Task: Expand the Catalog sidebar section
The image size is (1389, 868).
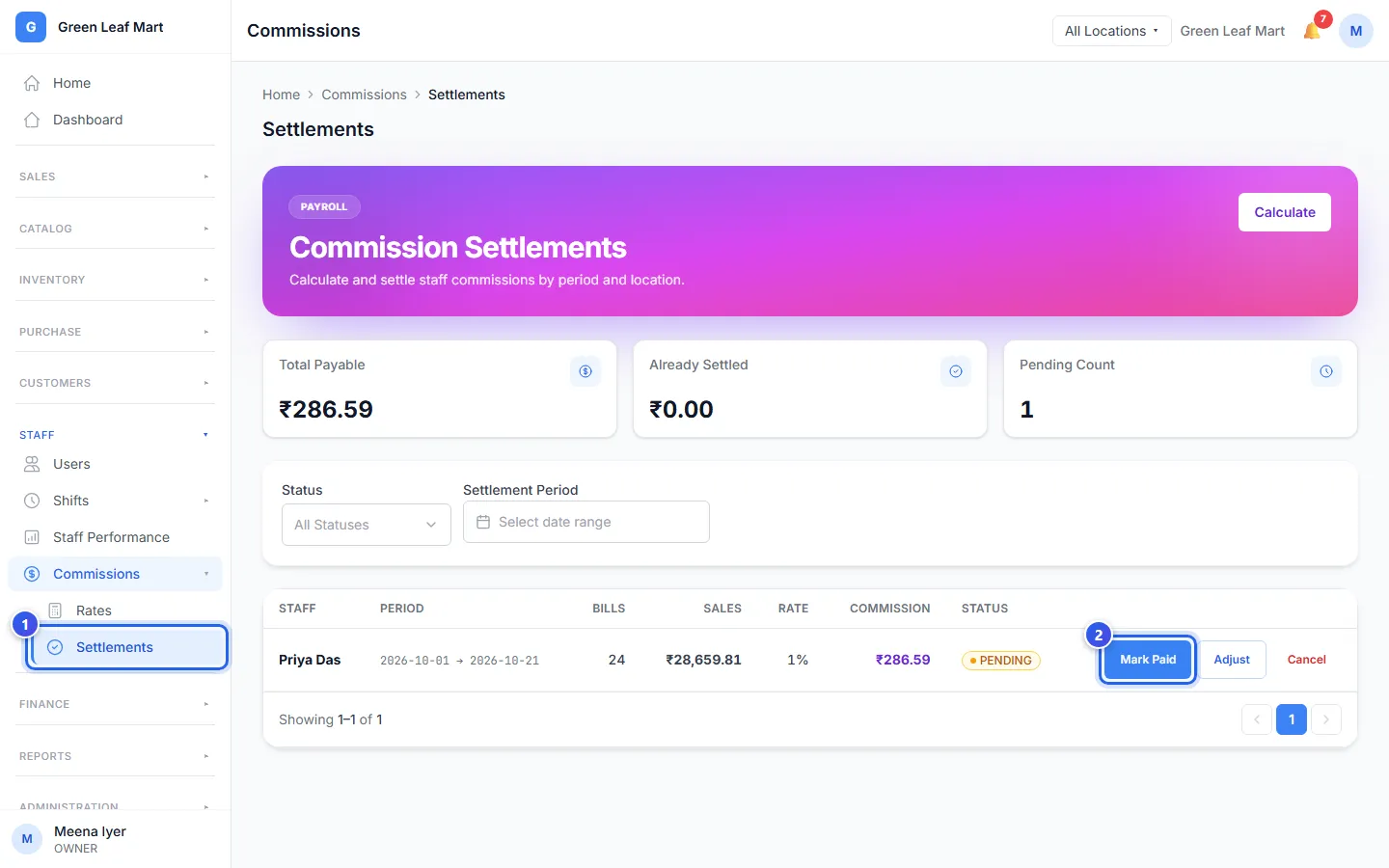Action: [115, 229]
